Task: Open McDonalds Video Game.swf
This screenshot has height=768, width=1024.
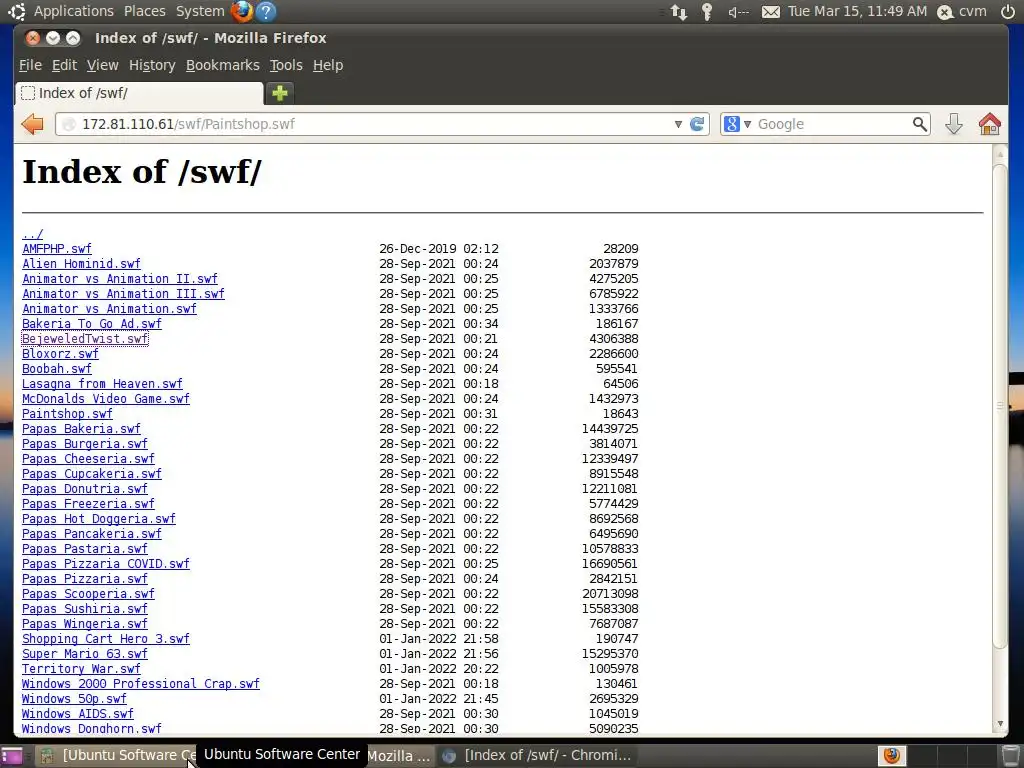Action: click(x=106, y=399)
